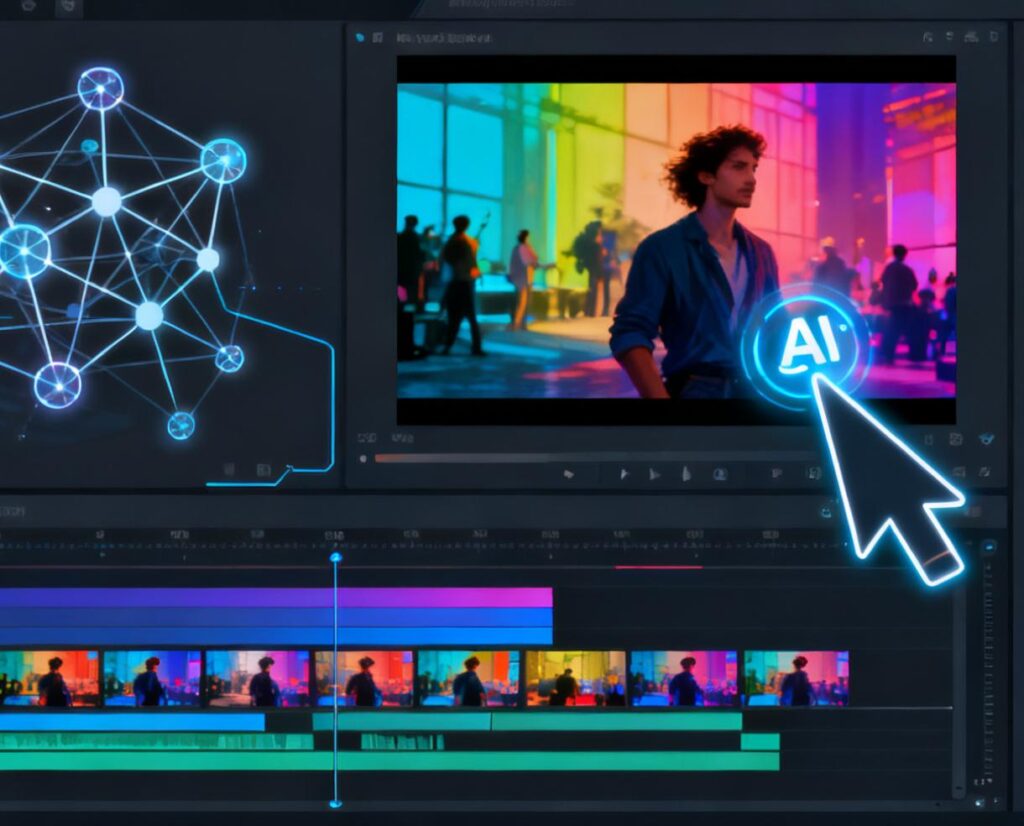The image size is (1024, 826).
Task: Click the step-forward control beside the play button
Action: 655,474
